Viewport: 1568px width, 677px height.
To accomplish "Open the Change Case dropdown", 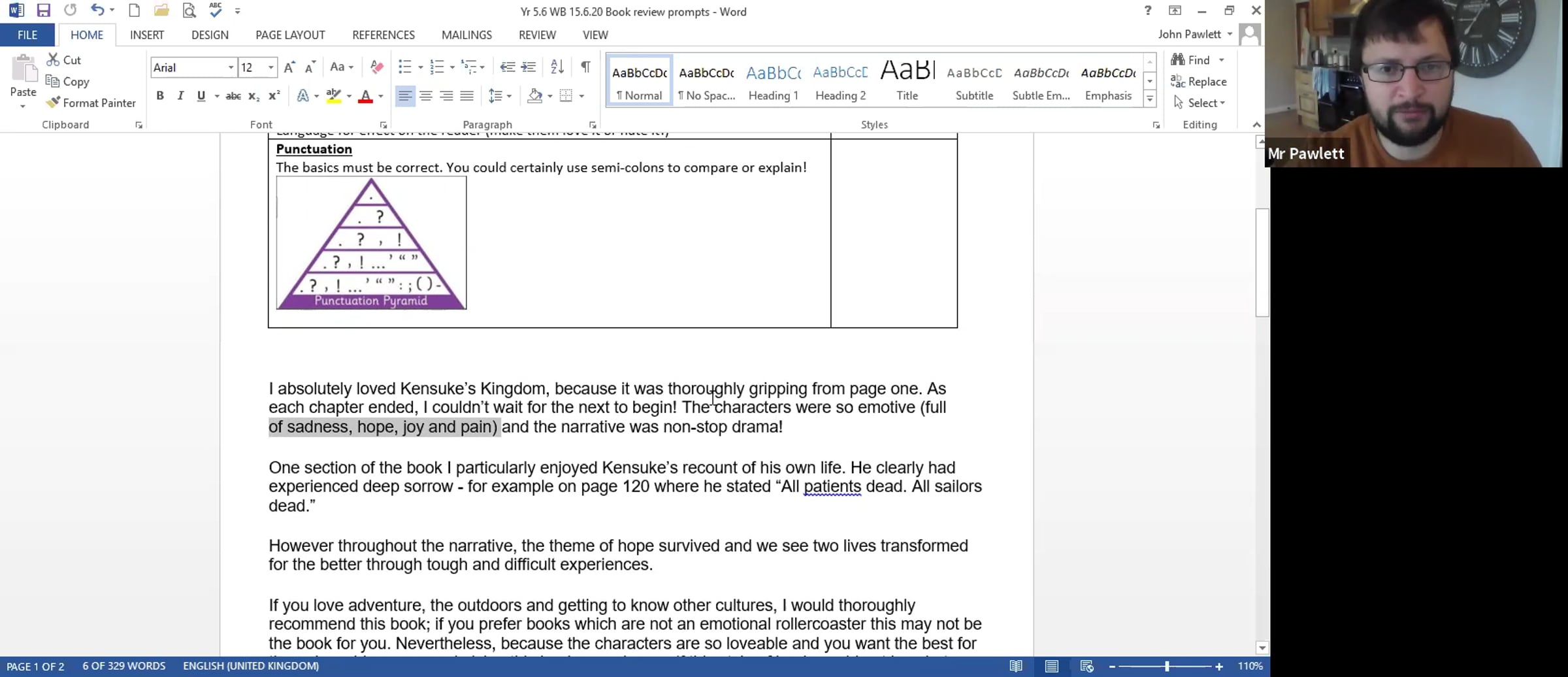I will click(x=342, y=67).
